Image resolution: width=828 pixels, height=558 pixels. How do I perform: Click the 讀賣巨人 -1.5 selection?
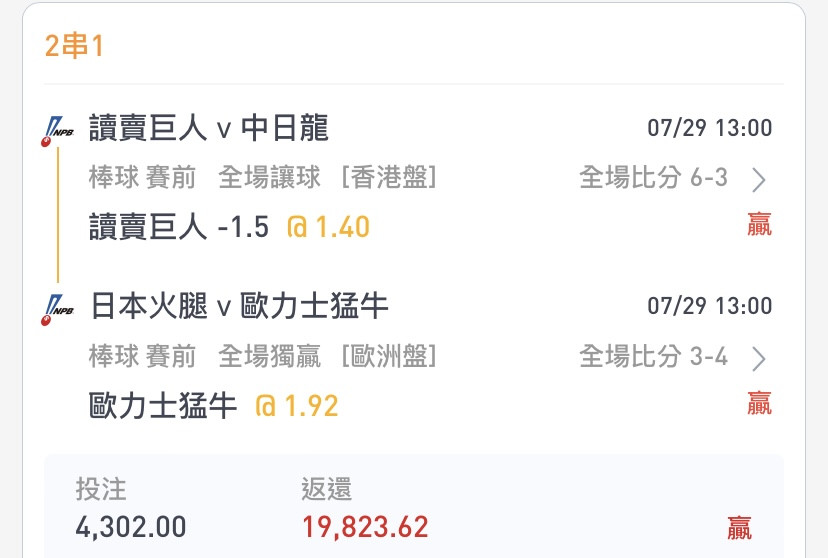pos(178,227)
